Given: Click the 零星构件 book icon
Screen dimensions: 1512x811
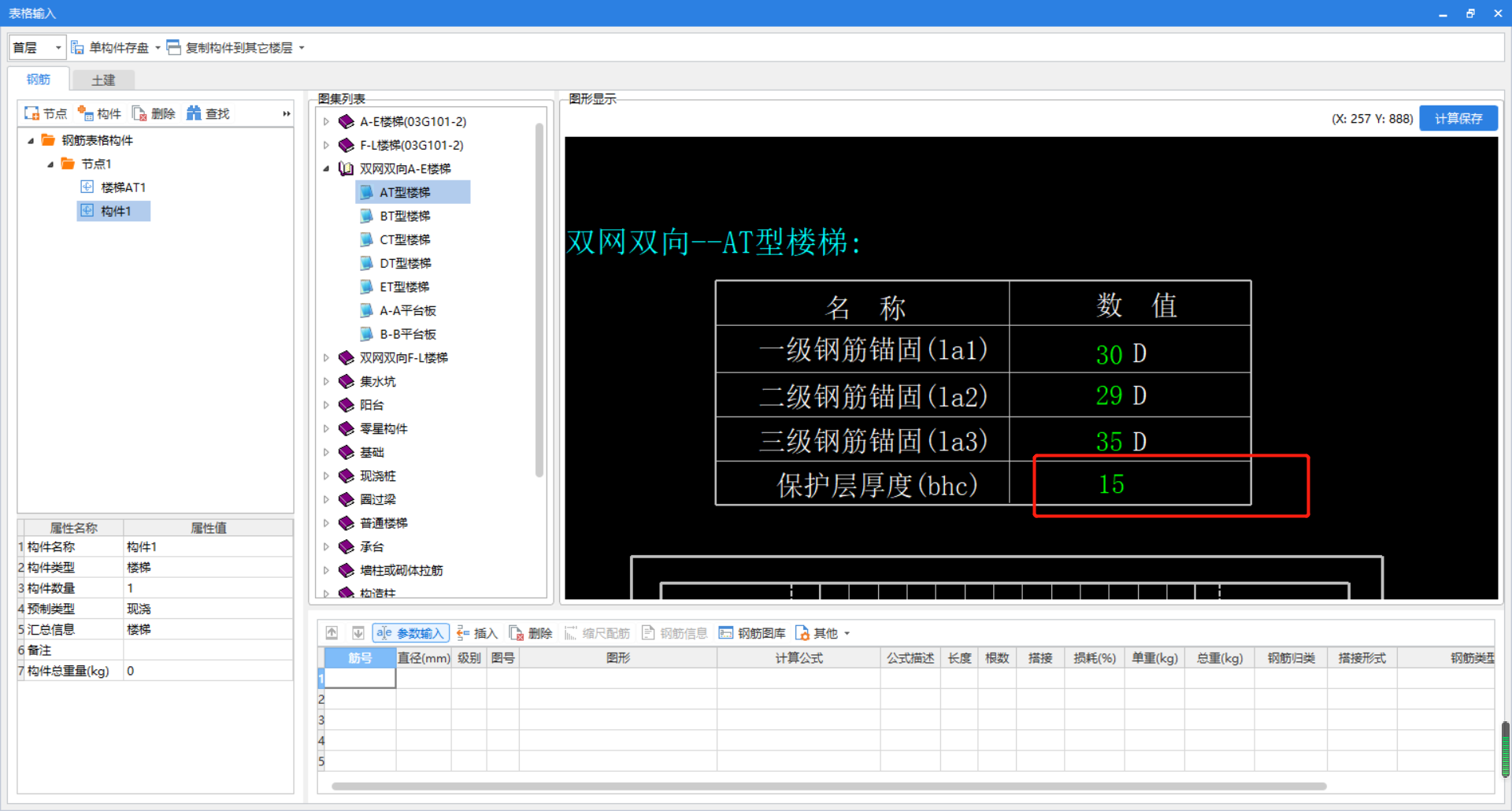Looking at the screenshot, I should pos(346,428).
